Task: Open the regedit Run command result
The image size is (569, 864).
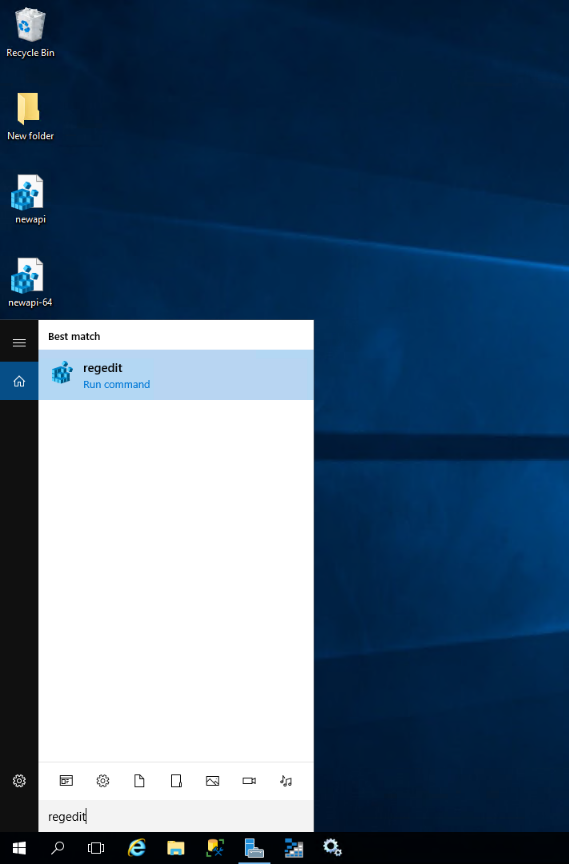Action: pyautogui.click(x=176, y=375)
